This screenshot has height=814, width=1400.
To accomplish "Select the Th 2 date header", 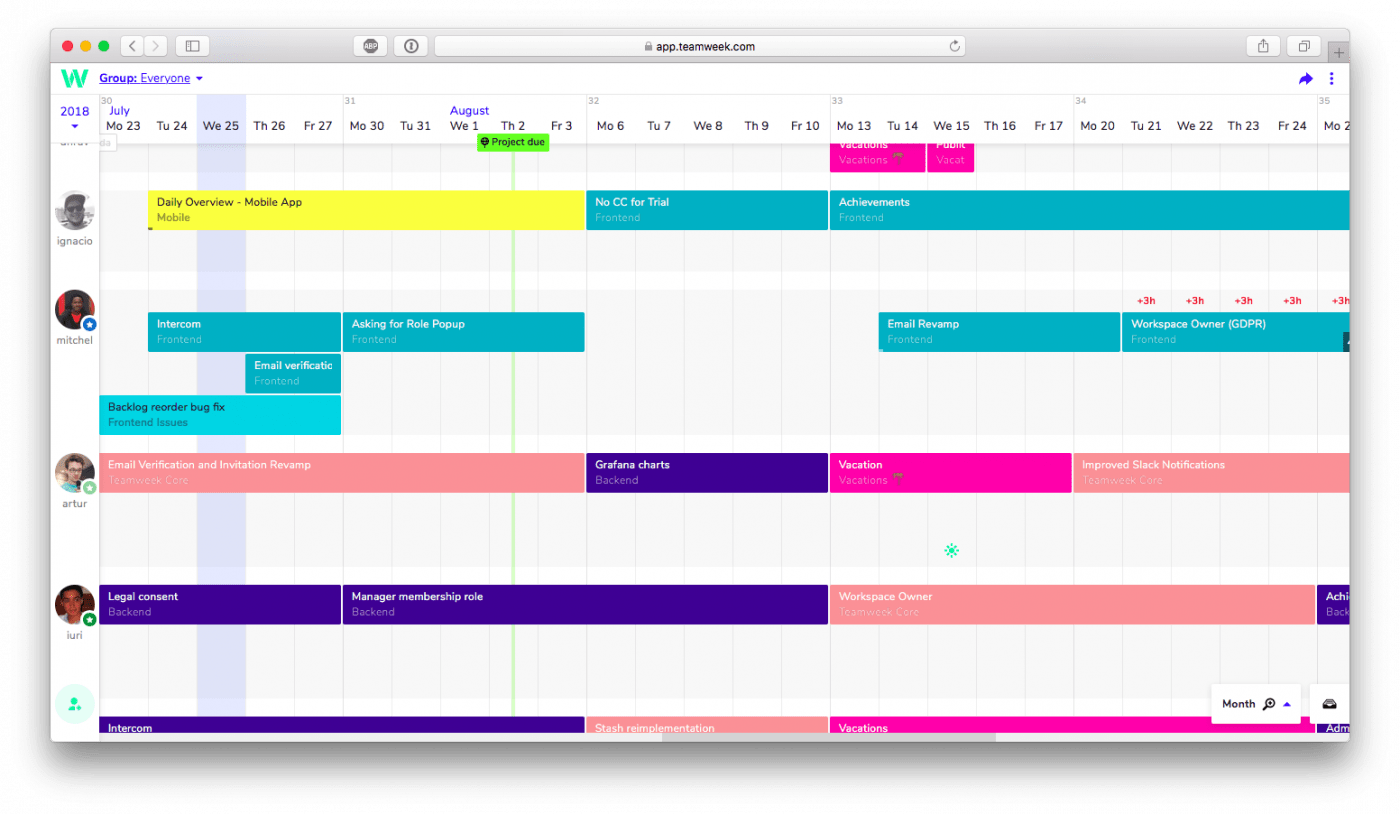I will click(513, 126).
